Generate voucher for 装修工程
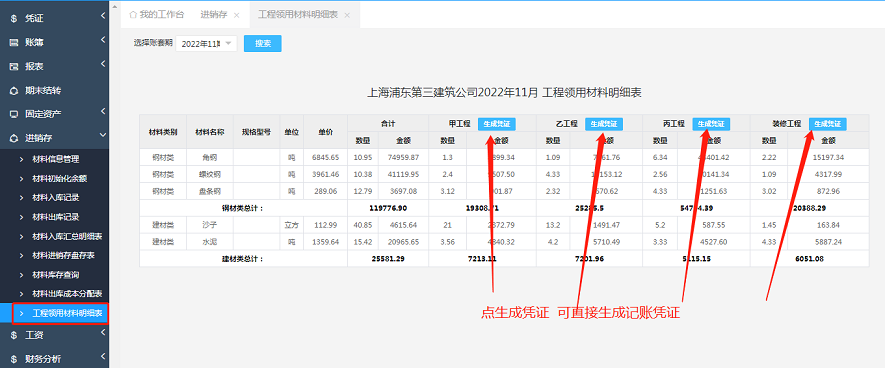The width and height of the screenshot is (885, 368). pyautogui.click(x=827, y=124)
